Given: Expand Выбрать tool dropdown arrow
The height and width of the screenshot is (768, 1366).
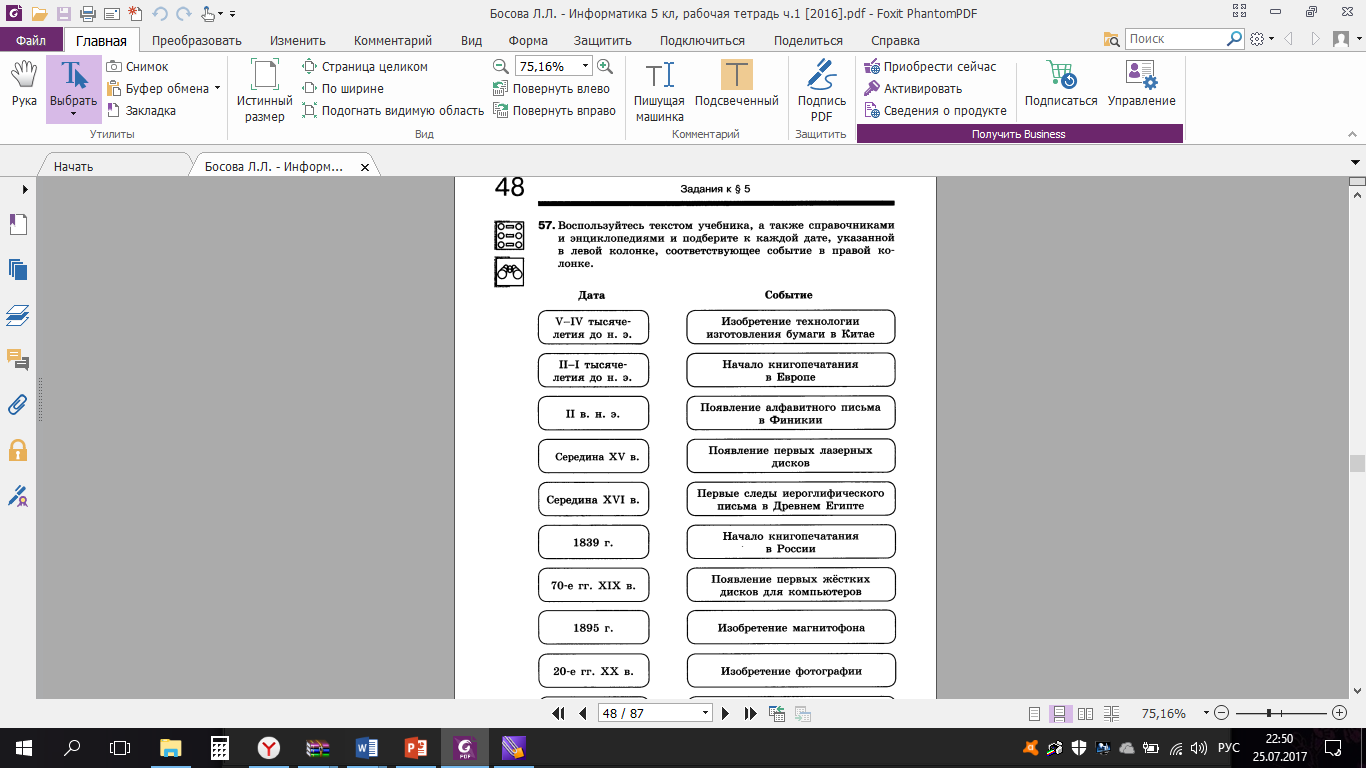Looking at the screenshot, I should point(74,115).
